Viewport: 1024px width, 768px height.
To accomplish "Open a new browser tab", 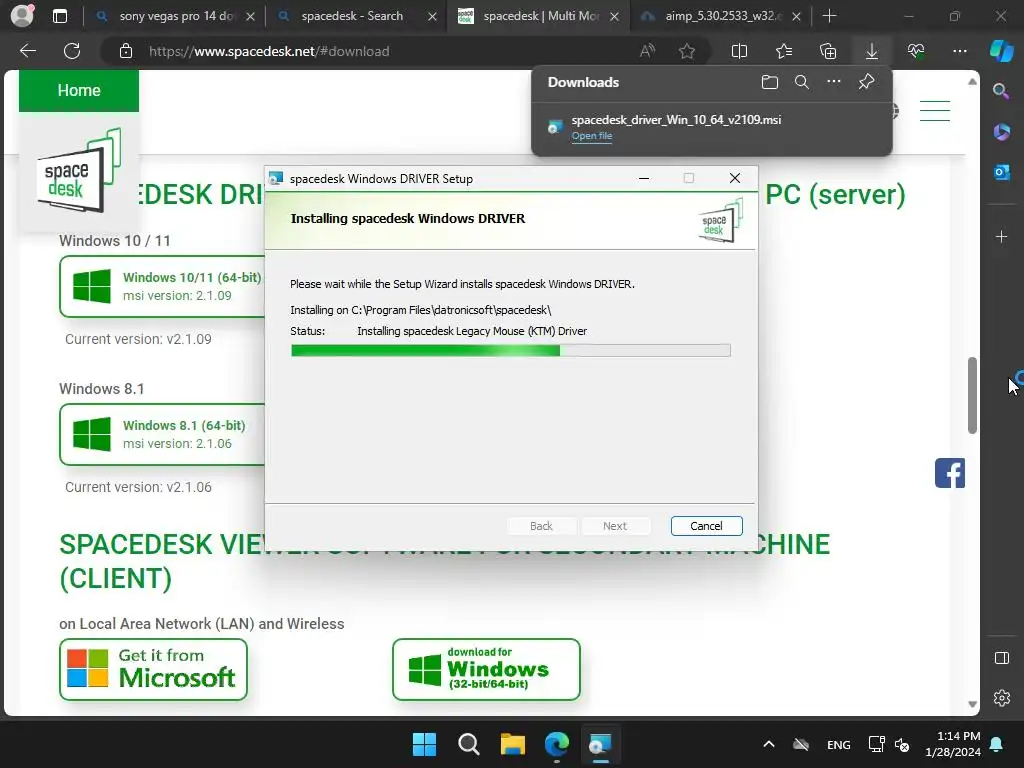I will click(x=829, y=16).
